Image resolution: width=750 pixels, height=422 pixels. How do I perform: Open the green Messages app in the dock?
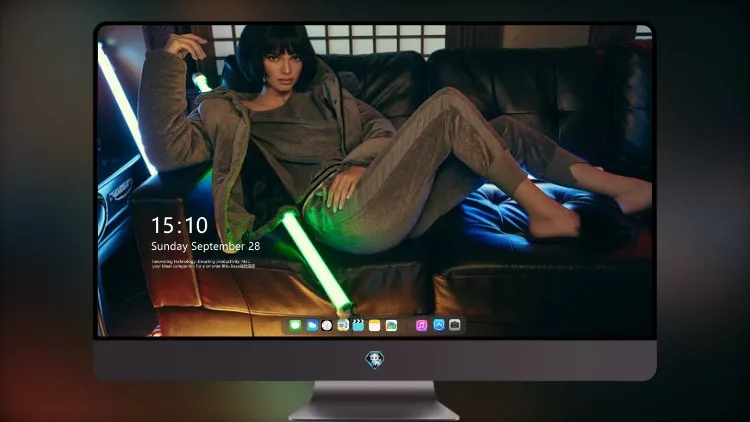(295, 325)
